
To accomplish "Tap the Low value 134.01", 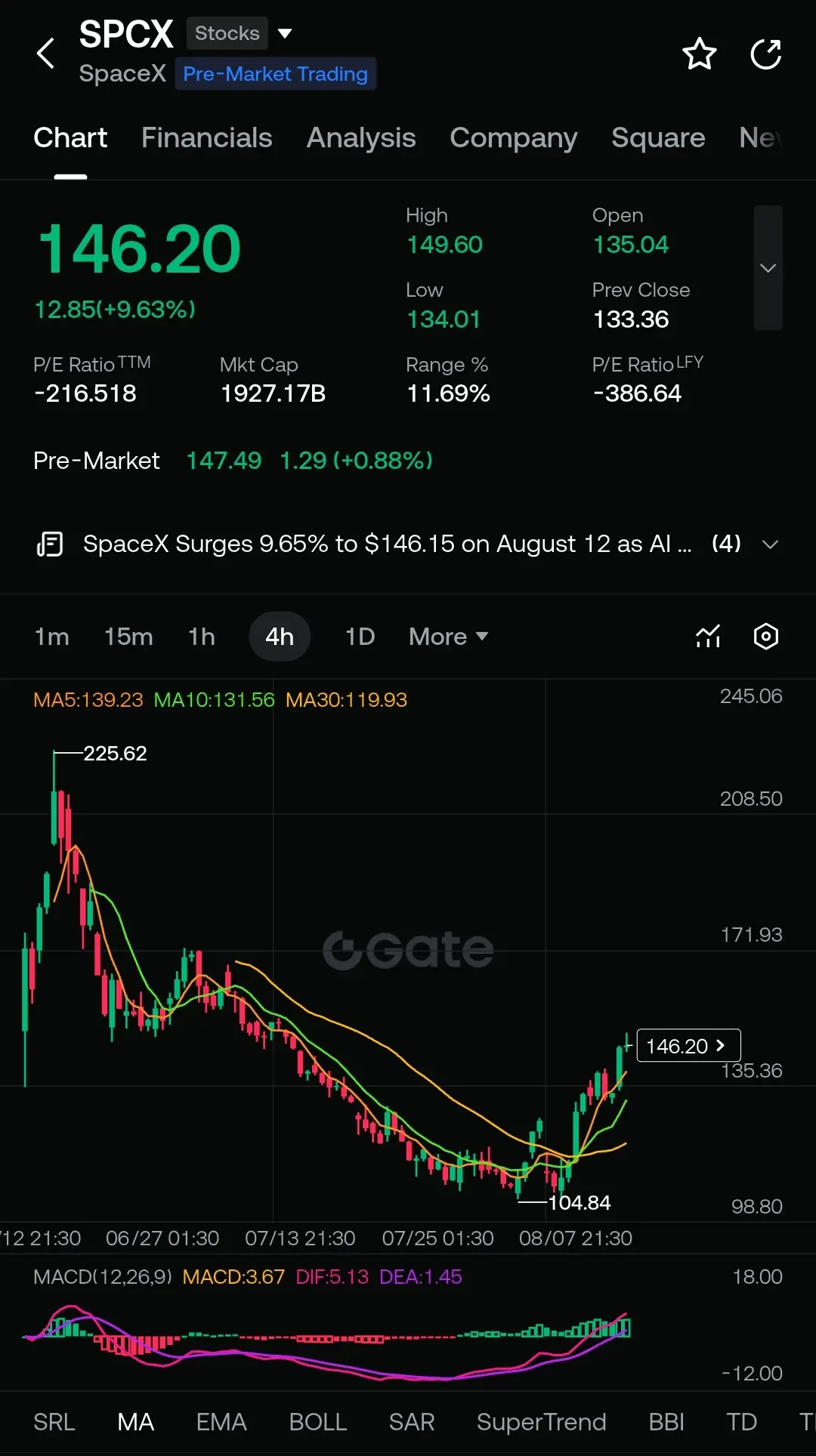I will 444,319.
